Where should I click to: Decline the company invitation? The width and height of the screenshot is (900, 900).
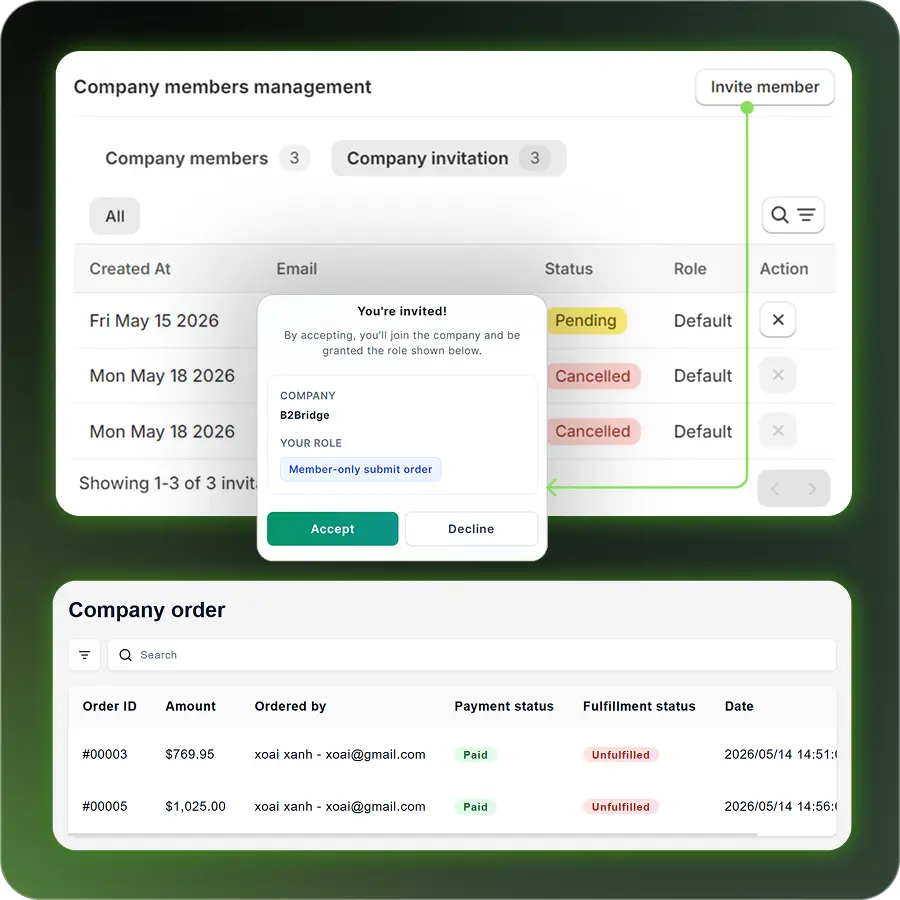[x=471, y=529]
